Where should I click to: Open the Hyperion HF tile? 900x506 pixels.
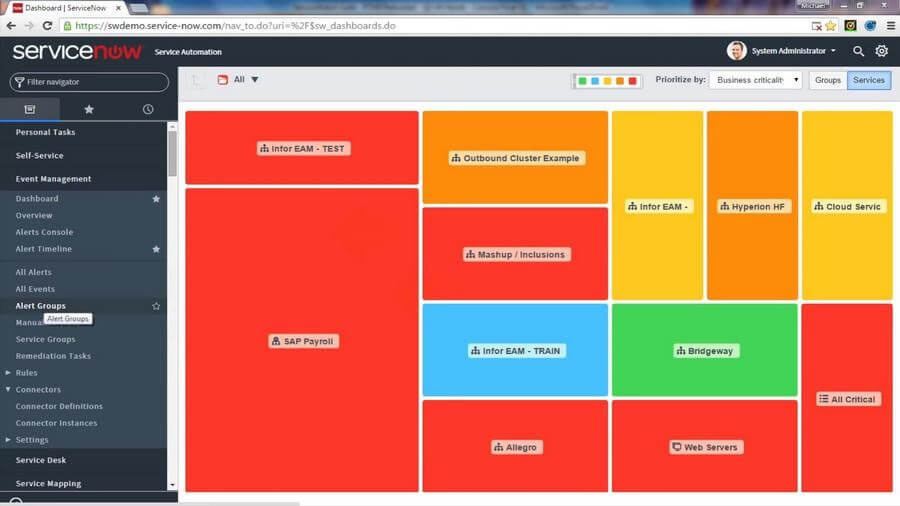point(752,206)
